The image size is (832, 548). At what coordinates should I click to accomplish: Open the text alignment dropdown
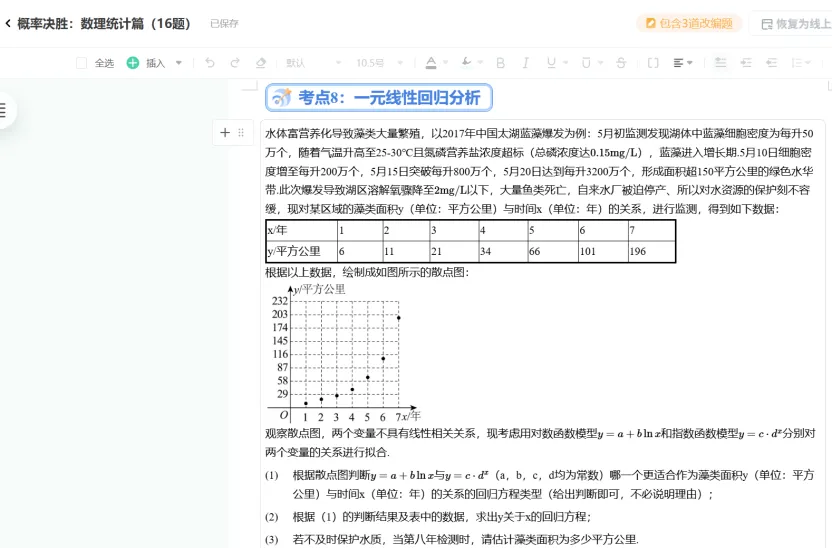pyautogui.click(x=683, y=63)
